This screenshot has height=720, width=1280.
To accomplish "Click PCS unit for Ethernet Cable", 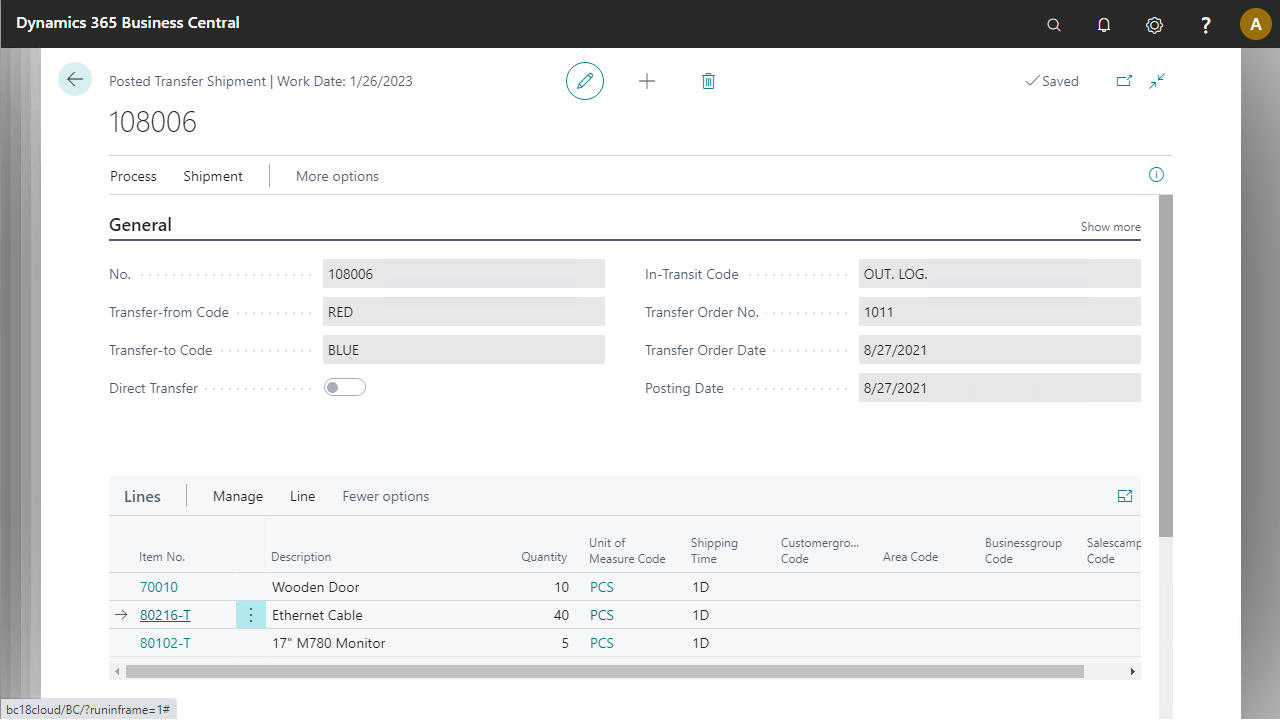I will tap(602, 615).
